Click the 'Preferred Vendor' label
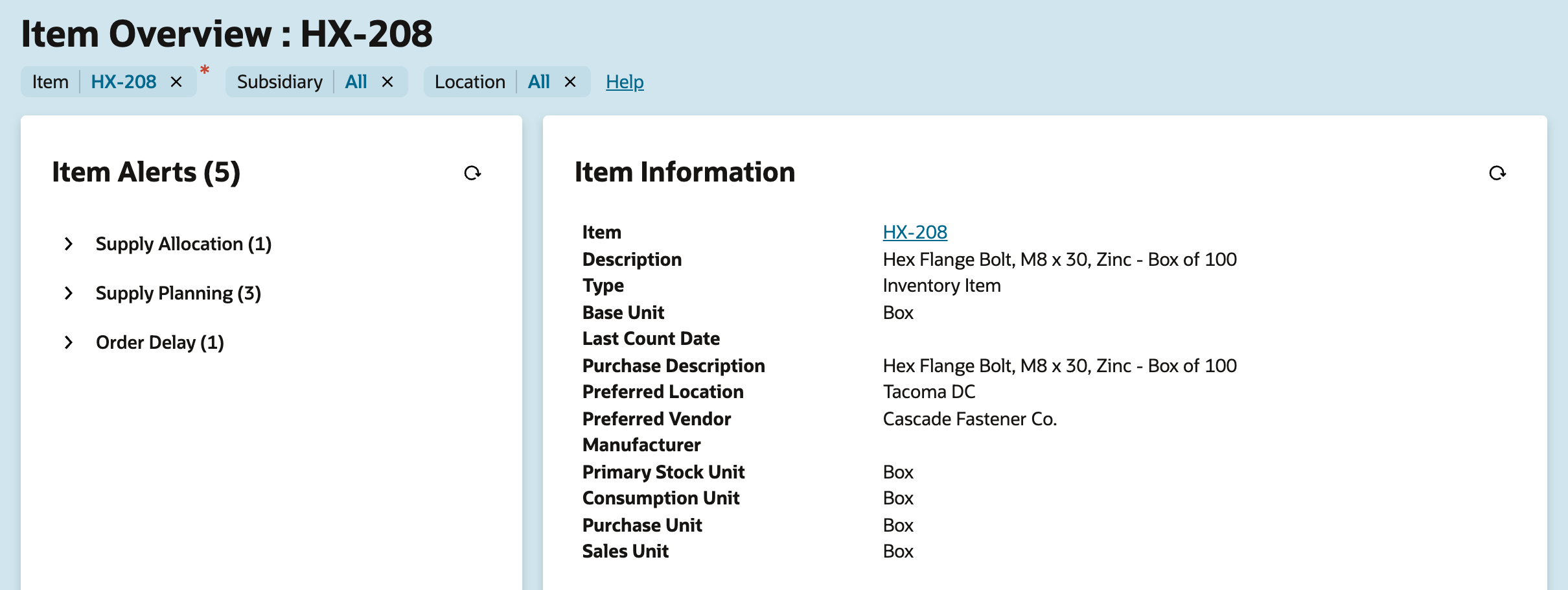This screenshot has width=1568, height=590. click(656, 419)
